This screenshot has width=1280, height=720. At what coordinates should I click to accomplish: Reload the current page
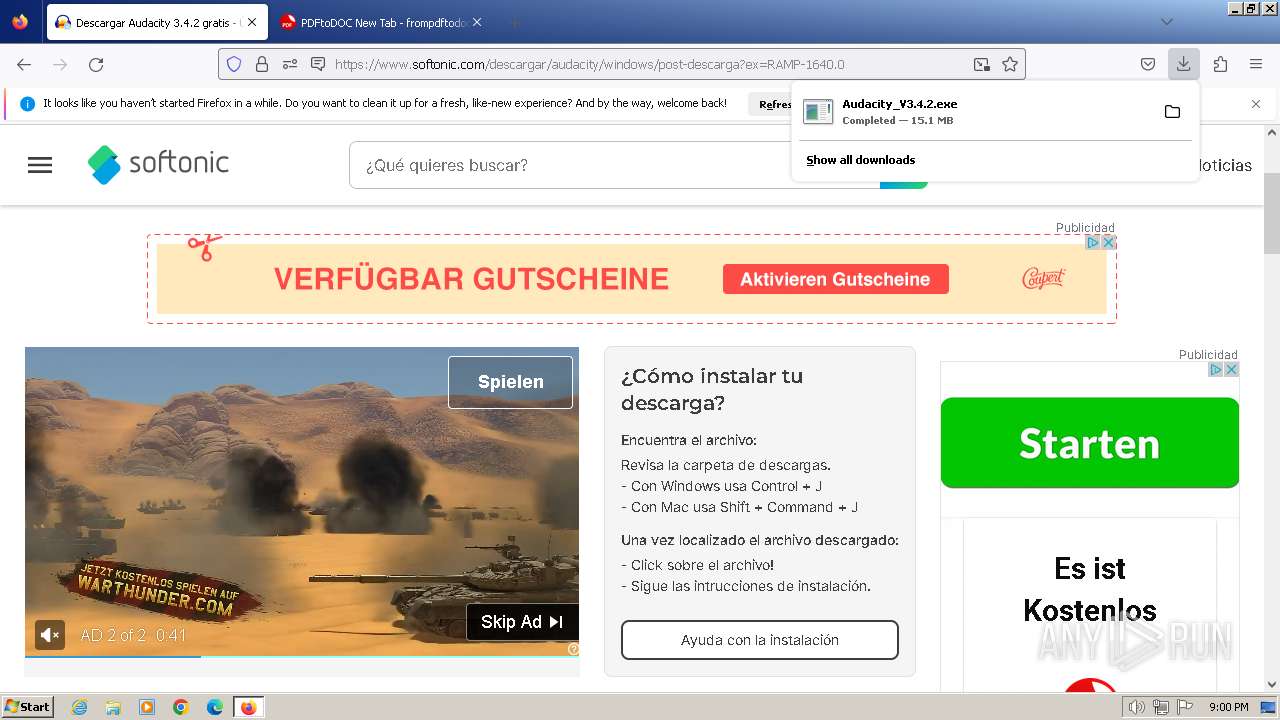coord(96,64)
